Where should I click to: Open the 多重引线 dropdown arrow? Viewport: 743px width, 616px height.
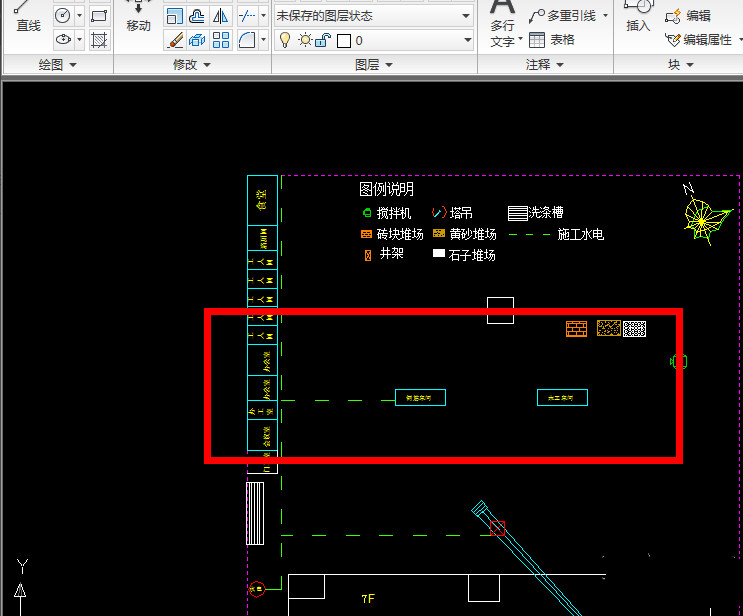pos(605,16)
